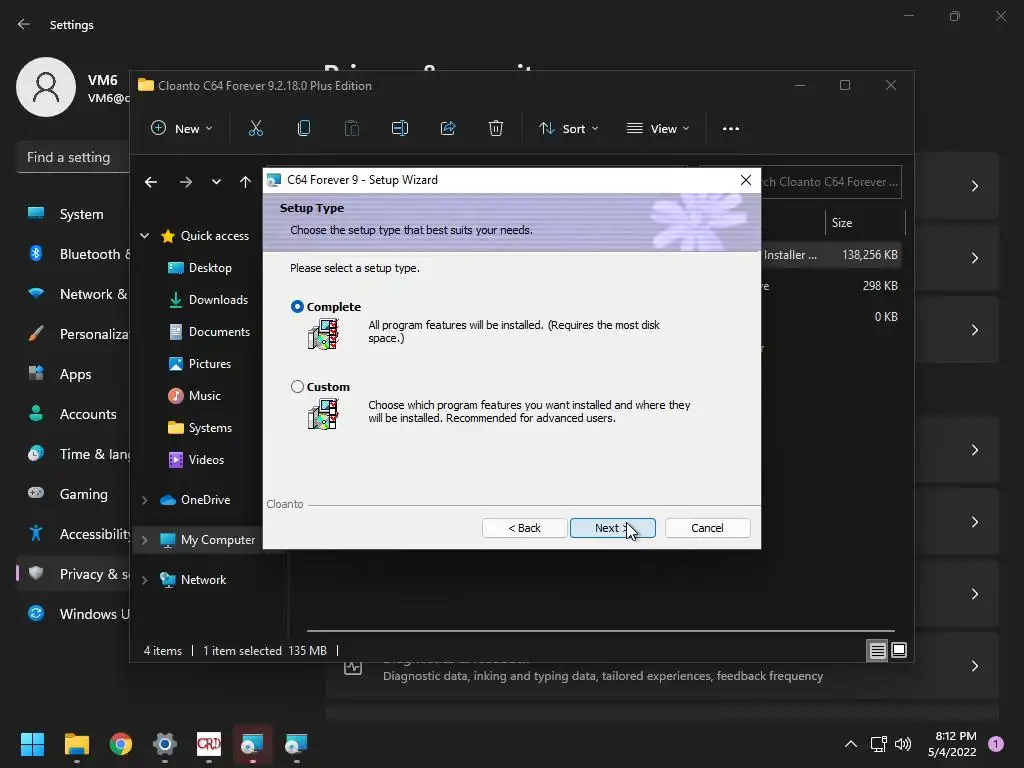Cancel the C64 Forever setup
The width and height of the screenshot is (1024, 768).
[x=707, y=528]
